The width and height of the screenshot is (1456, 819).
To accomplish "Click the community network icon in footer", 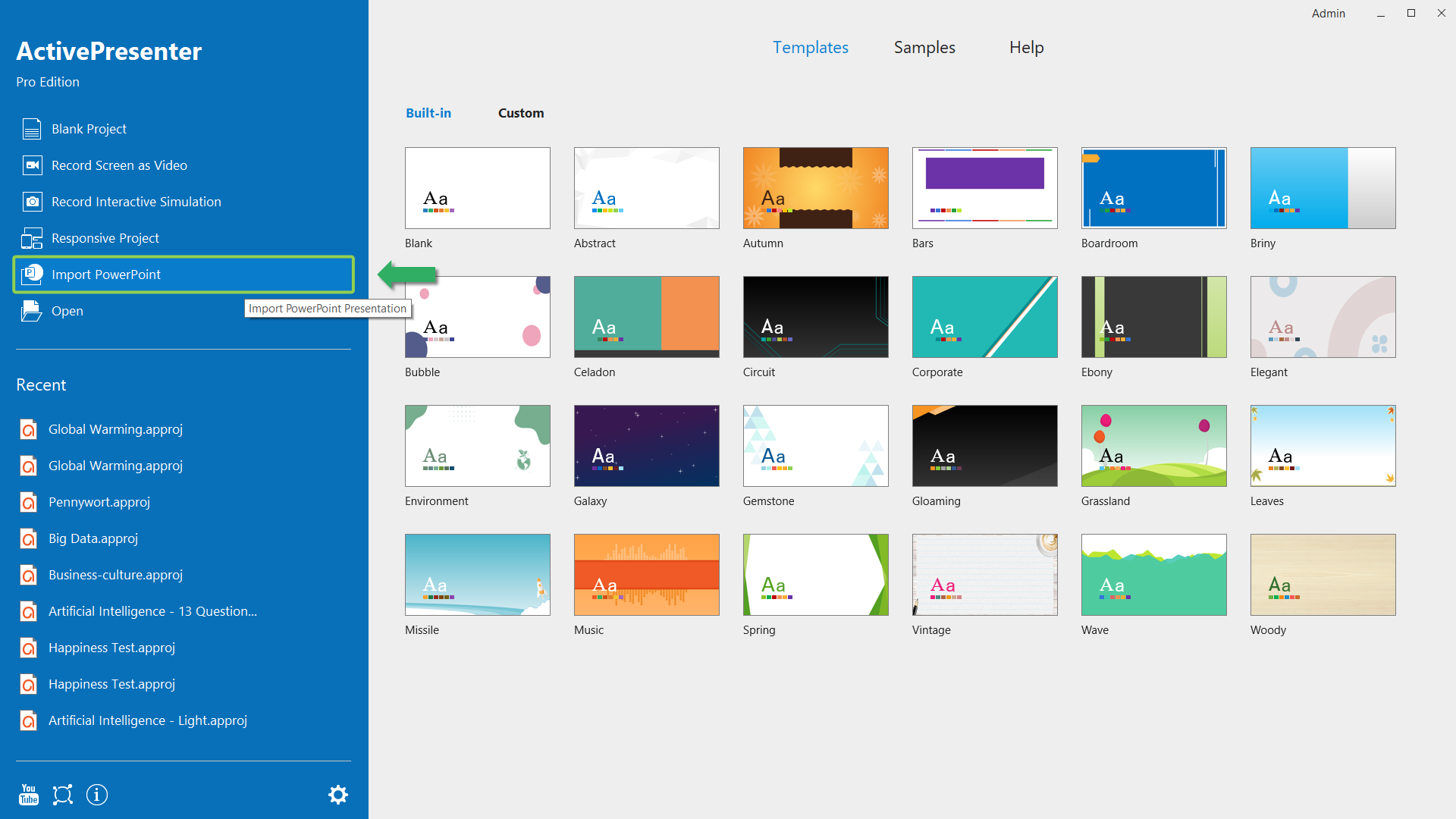I will [63, 795].
